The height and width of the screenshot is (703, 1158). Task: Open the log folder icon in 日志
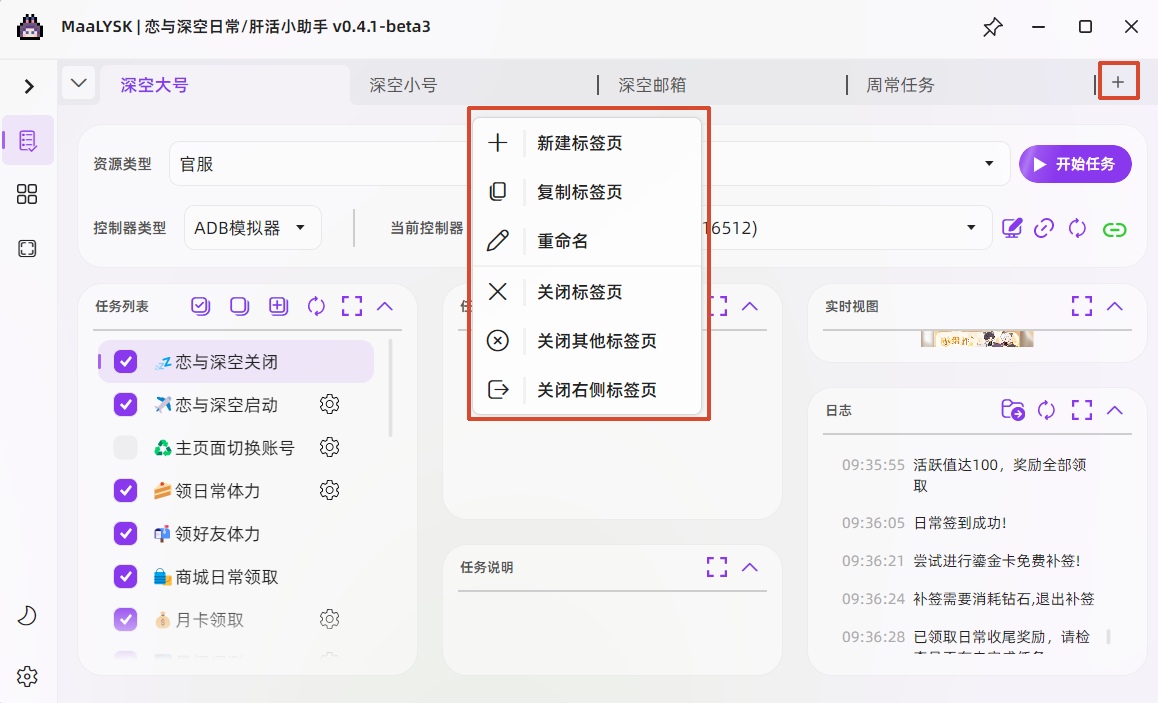1013,410
